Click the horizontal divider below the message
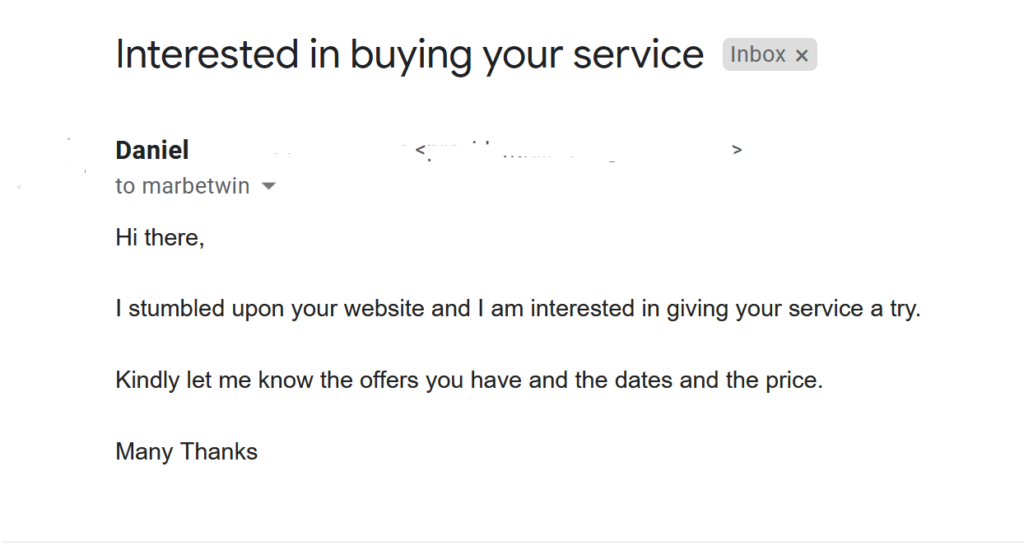Screen dimensions: 1024x560 coord(512,542)
